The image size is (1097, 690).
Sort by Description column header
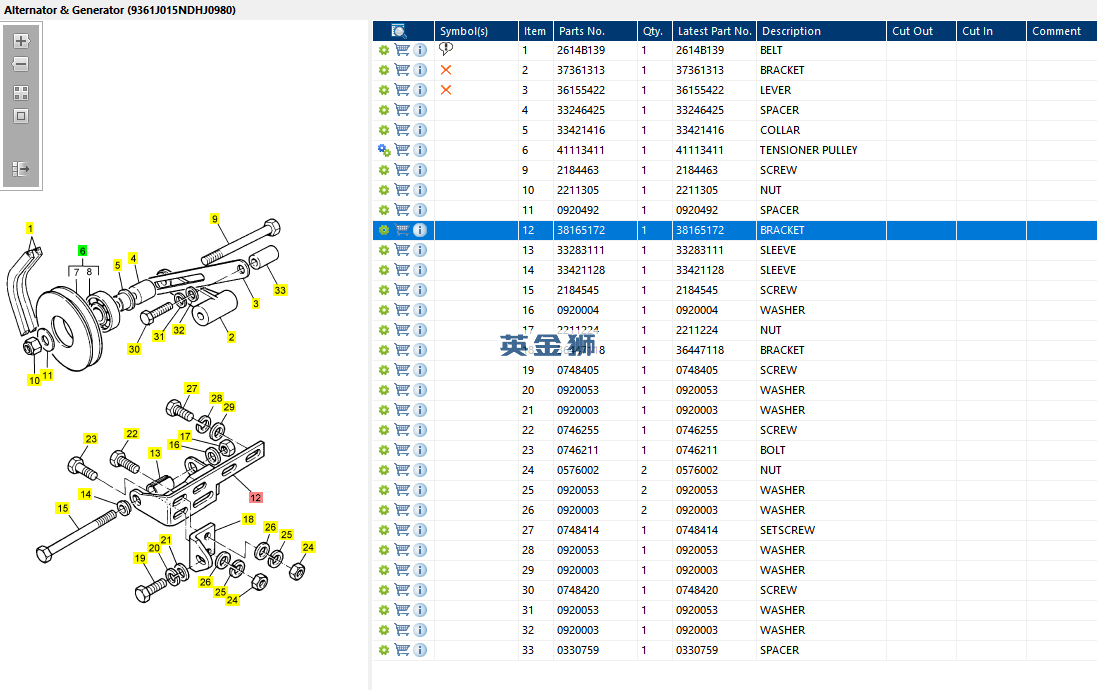pyautogui.click(x=821, y=31)
